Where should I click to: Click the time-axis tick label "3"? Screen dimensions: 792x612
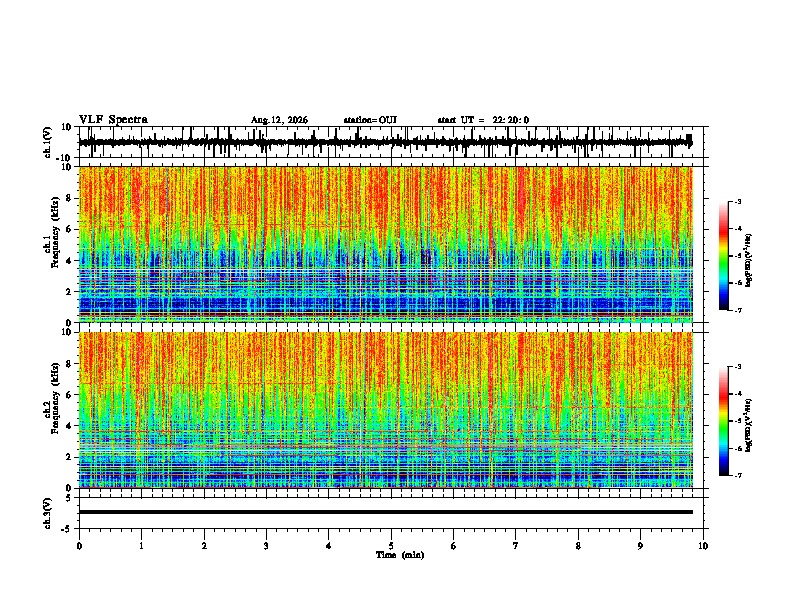point(266,546)
